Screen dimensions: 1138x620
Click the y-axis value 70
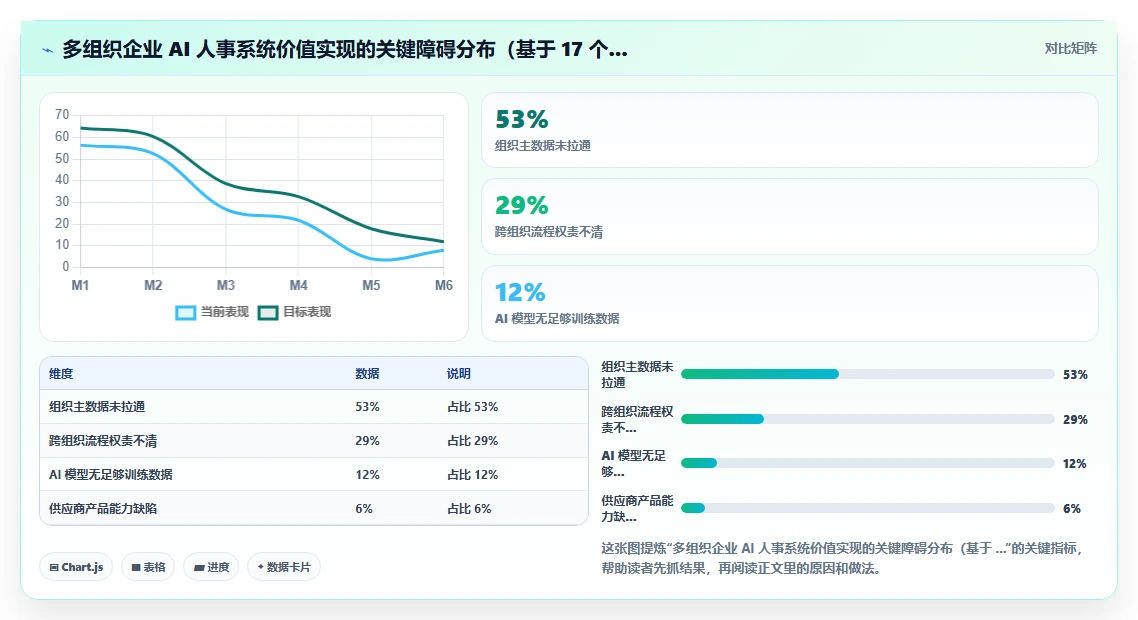(62, 115)
